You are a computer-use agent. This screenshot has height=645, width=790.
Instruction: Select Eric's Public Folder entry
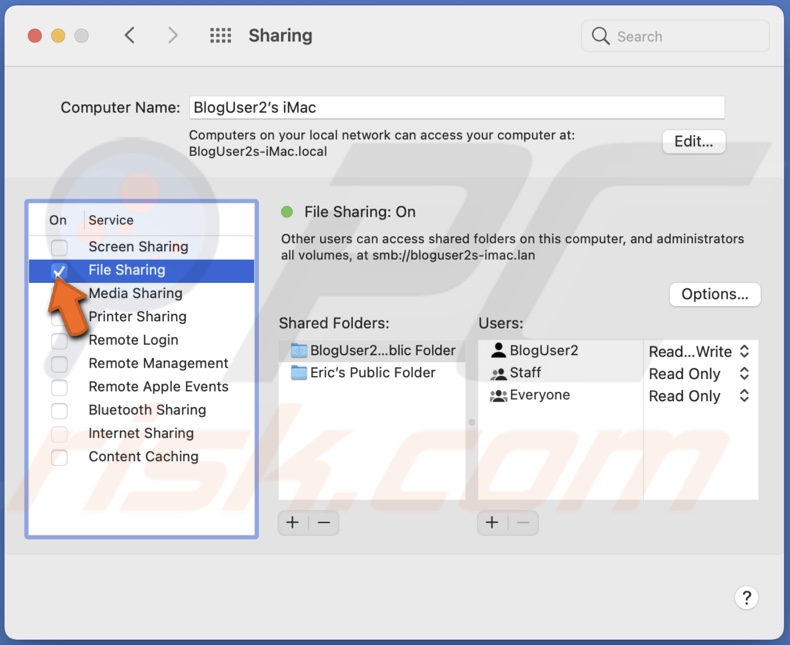(372, 373)
